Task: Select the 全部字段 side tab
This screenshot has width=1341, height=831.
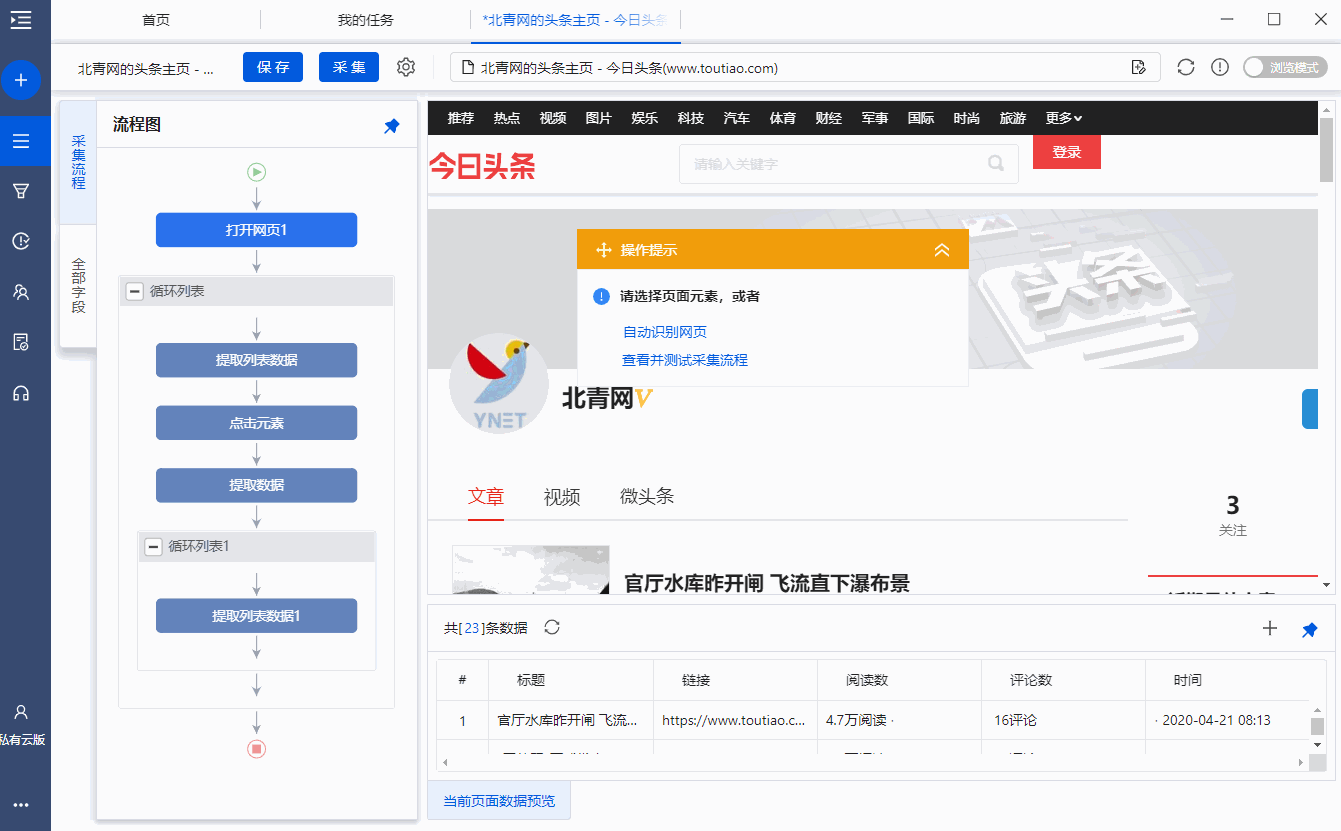Action: coord(78,286)
